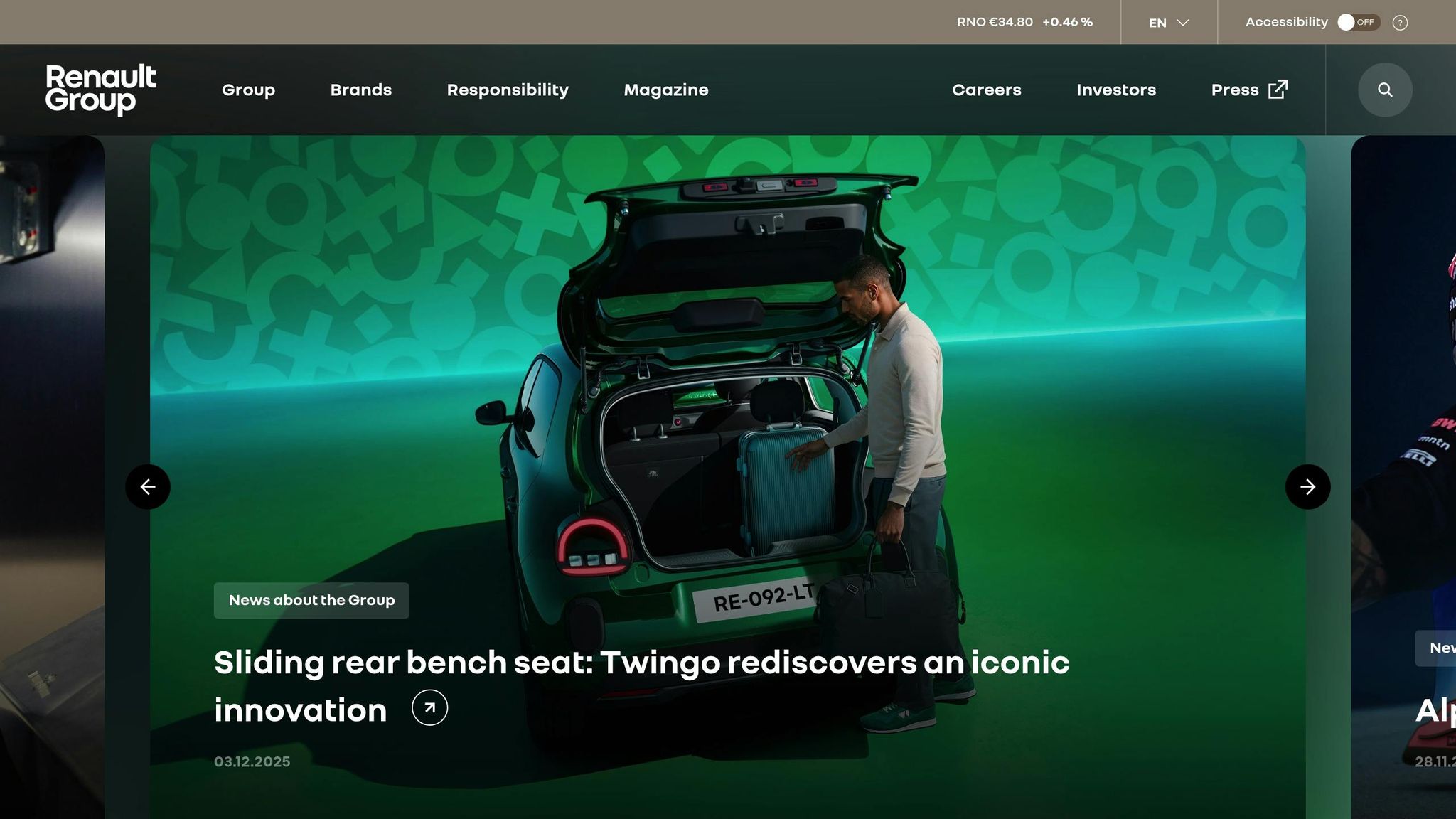Open article via circled arrow icon
Image resolution: width=1456 pixels, height=819 pixels.
click(x=429, y=707)
